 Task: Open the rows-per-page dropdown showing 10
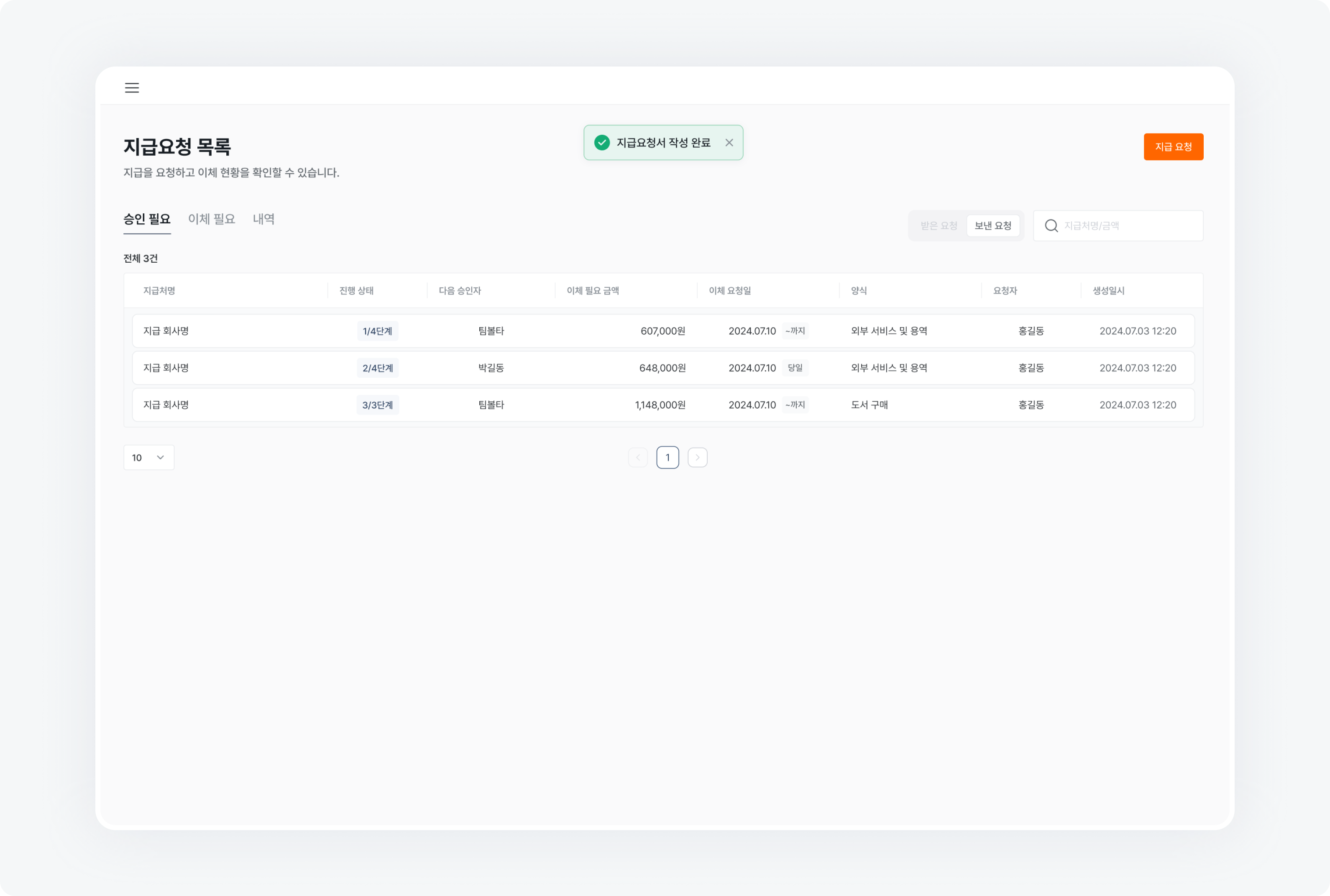click(x=148, y=457)
